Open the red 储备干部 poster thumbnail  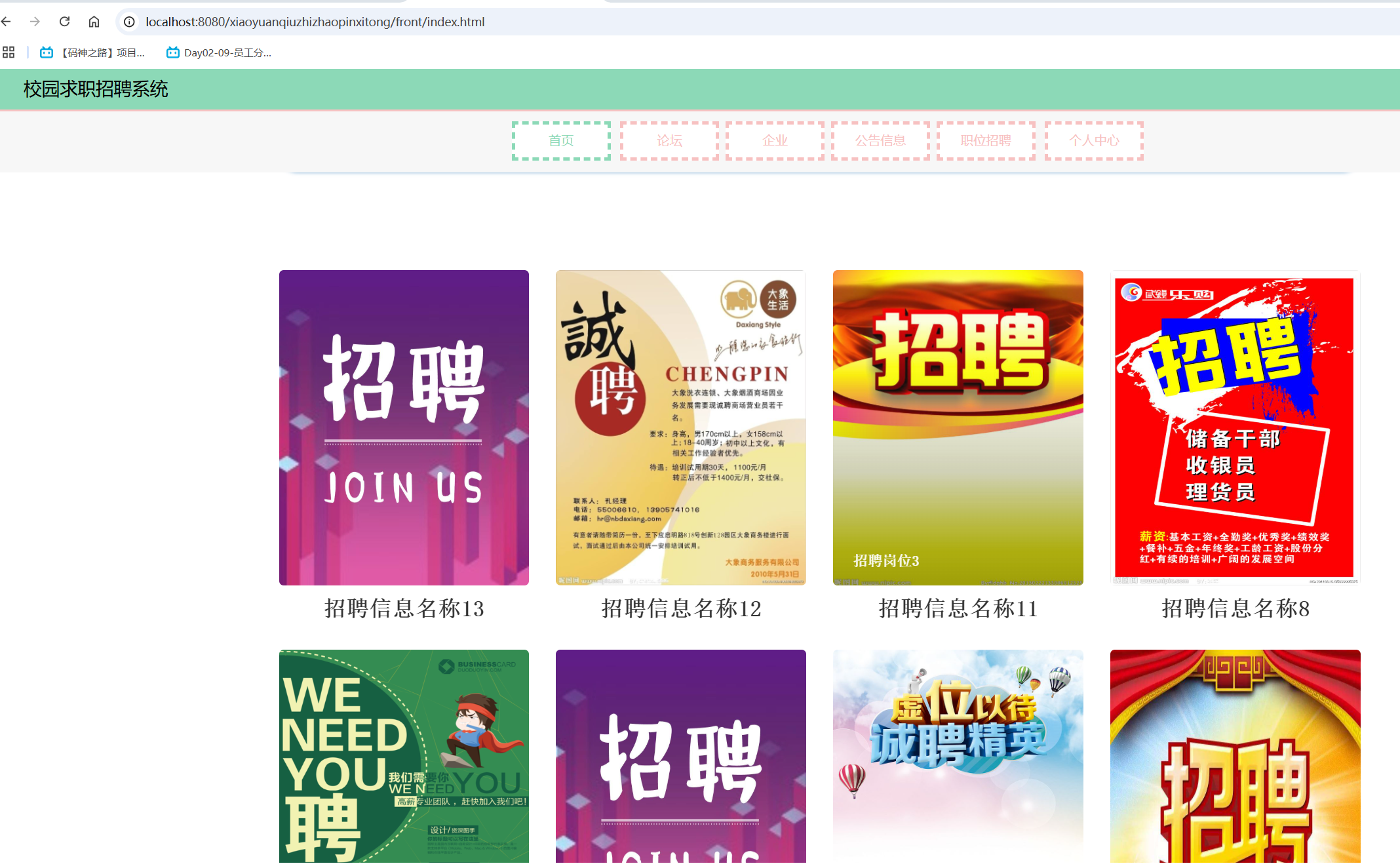[x=1235, y=427]
